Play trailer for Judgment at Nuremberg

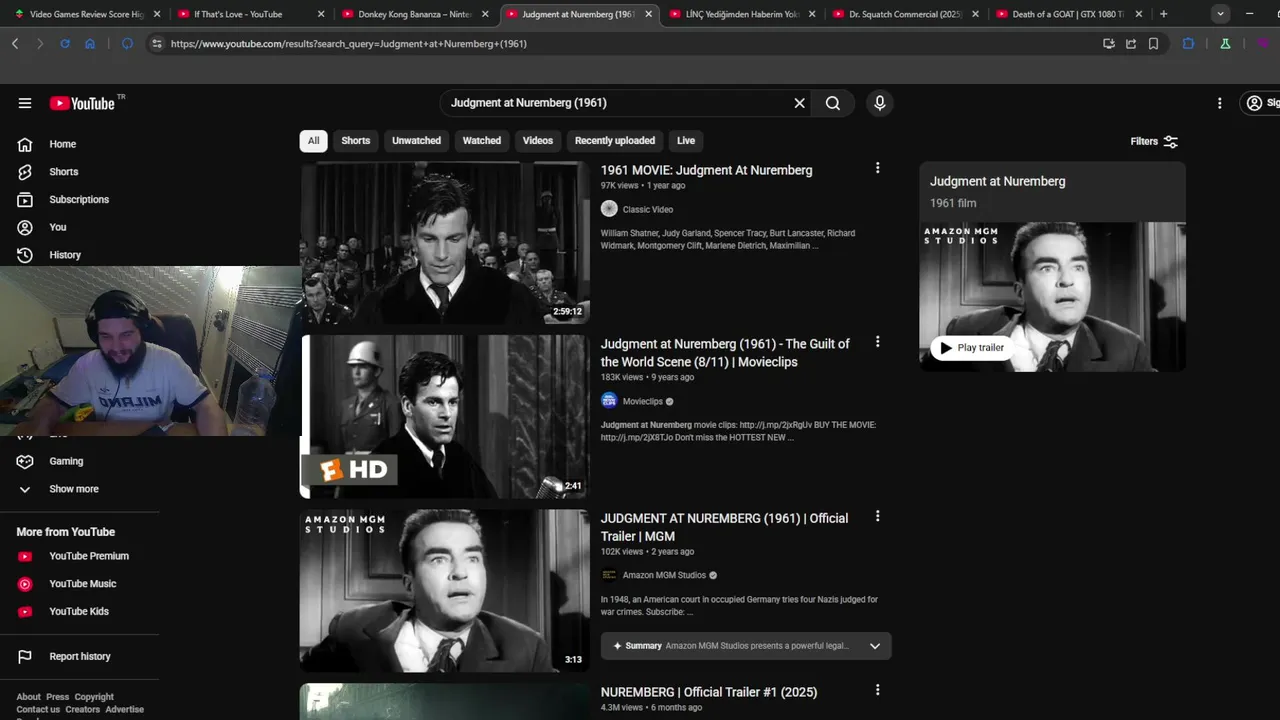tap(972, 348)
